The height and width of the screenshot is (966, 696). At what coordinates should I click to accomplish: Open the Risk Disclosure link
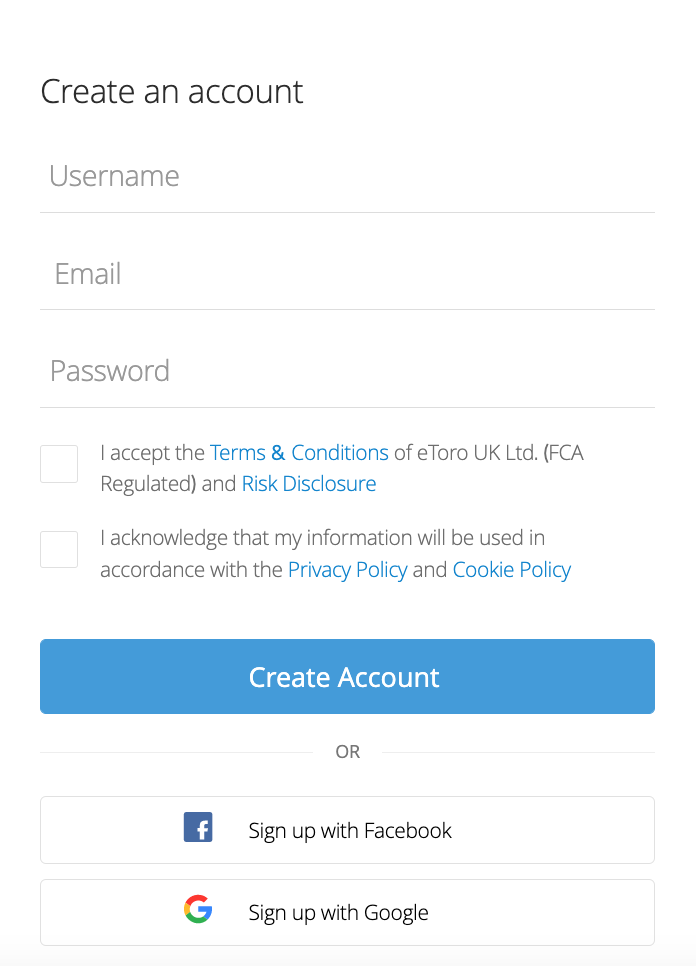309,484
